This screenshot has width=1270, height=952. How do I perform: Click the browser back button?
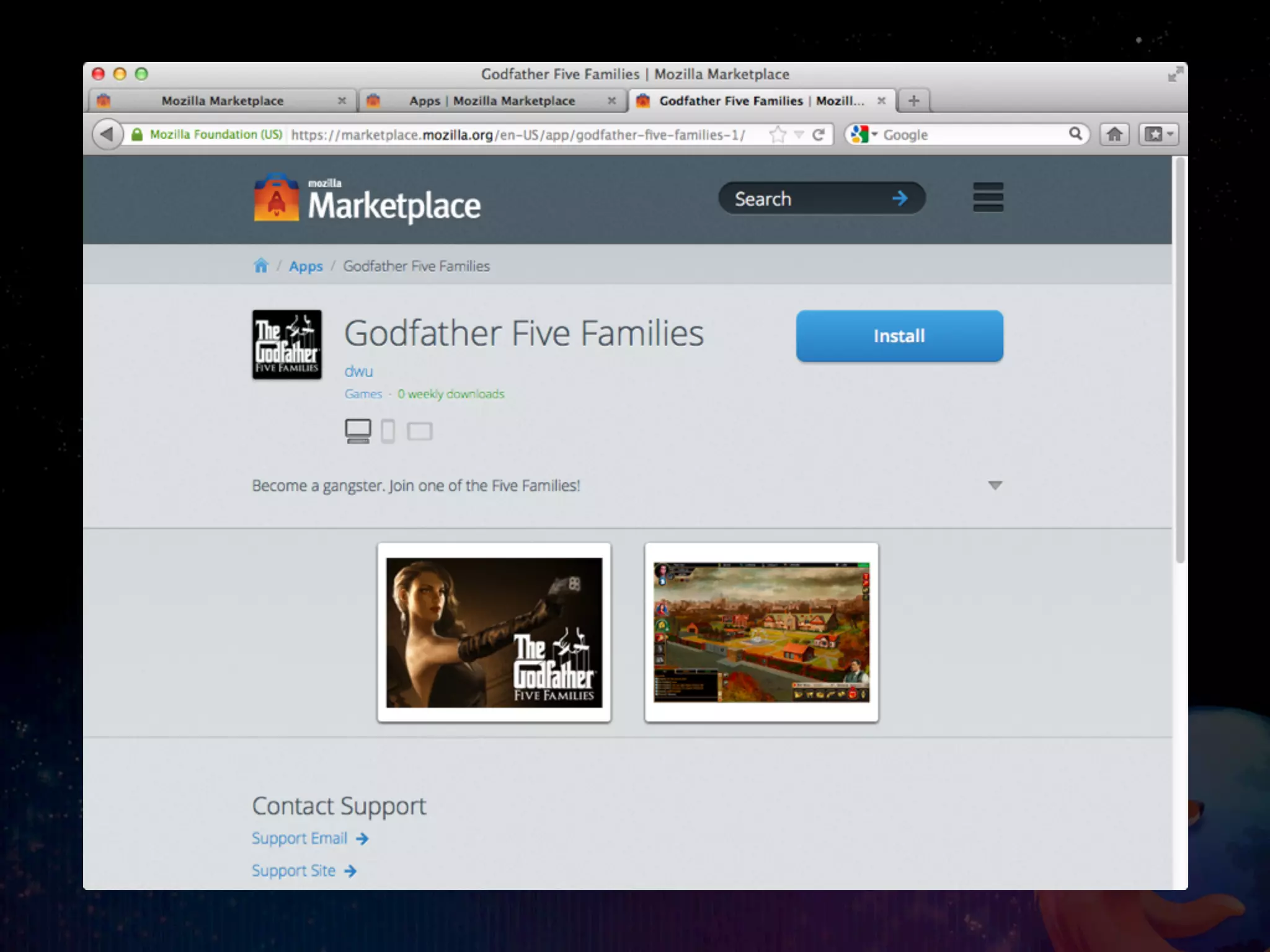(x=107, y=134)
